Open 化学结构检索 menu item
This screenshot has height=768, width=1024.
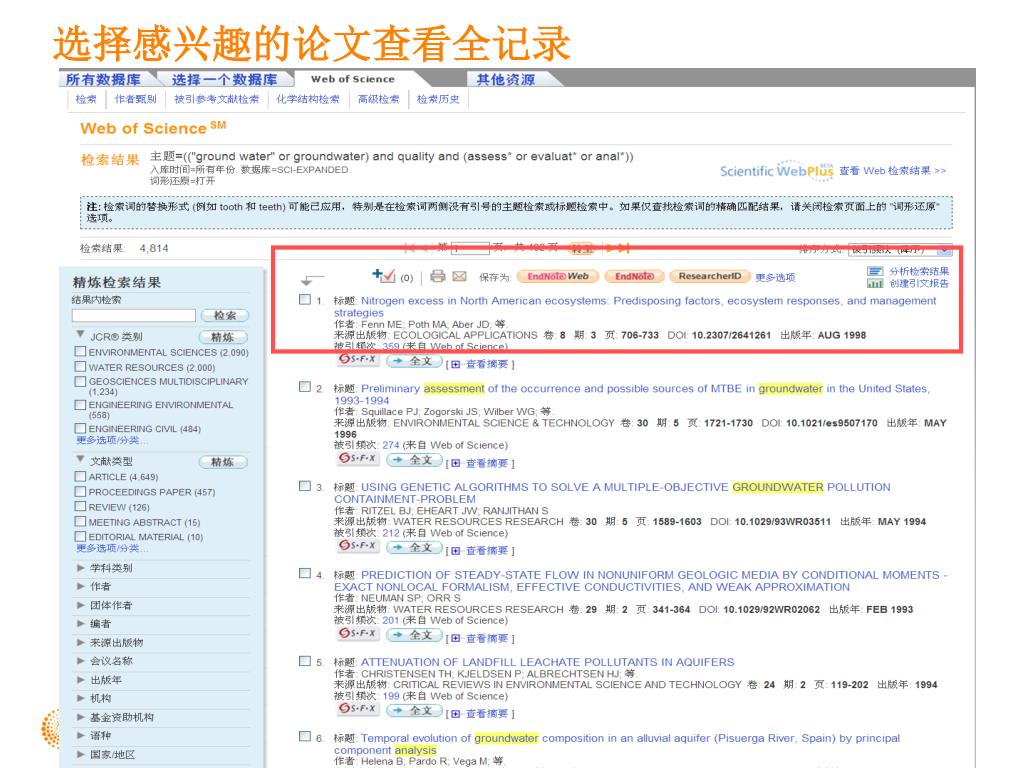pyautogui.click(x=308, y=99)
